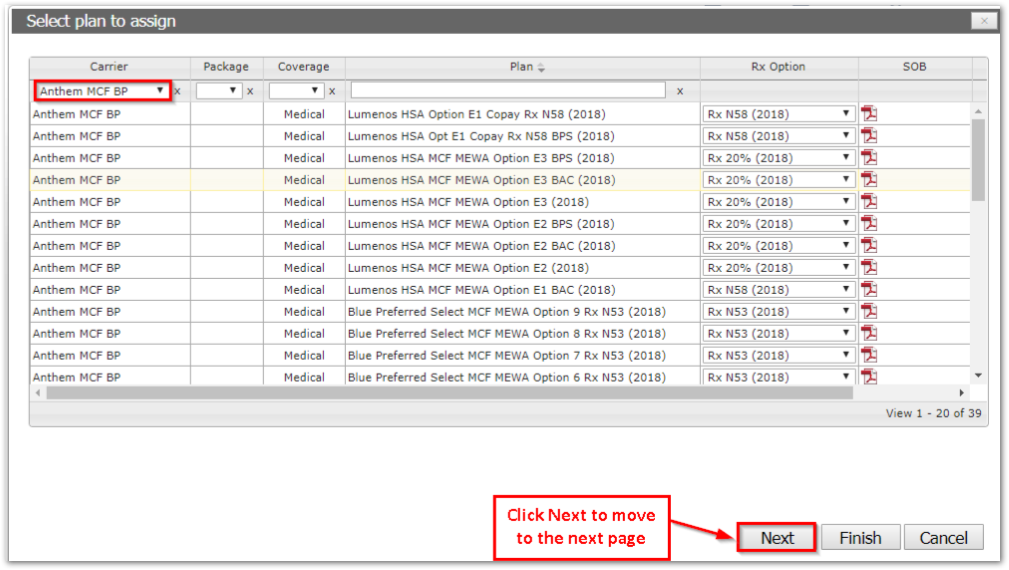Open SOB PDF for Blue Preferred Select Option 7

point(869,355)
